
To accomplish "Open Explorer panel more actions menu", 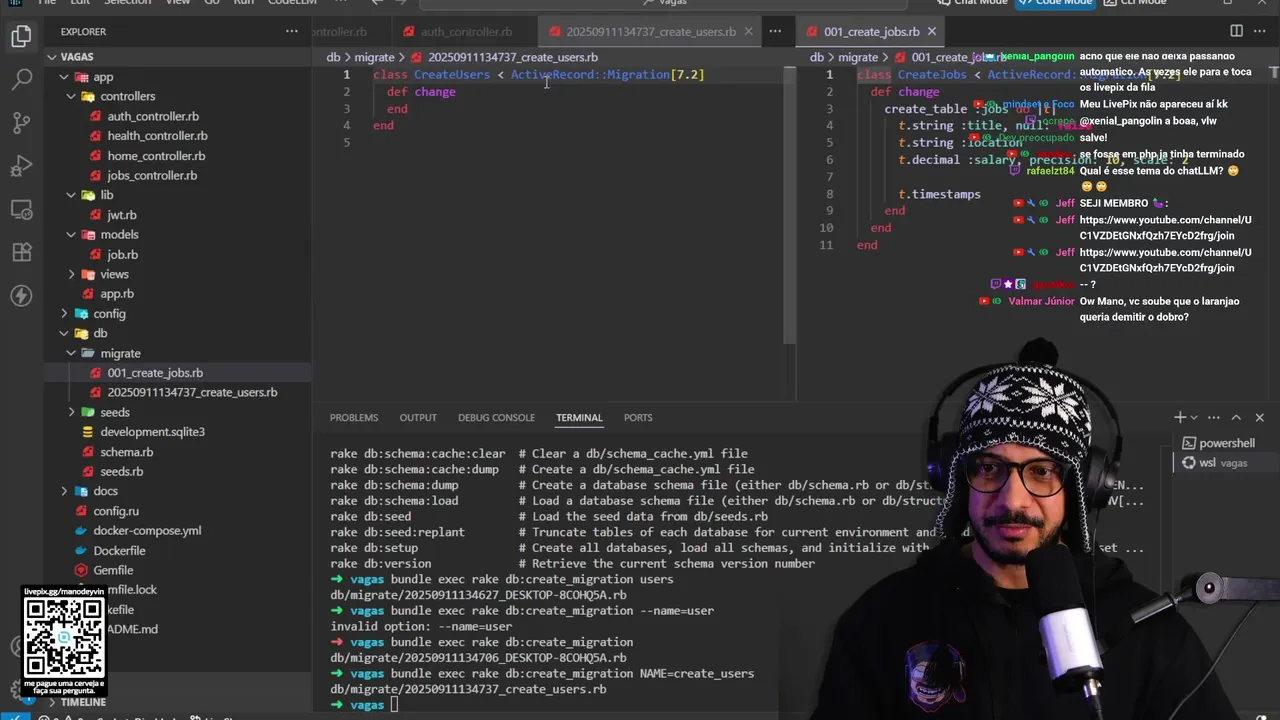I will [x=292, y=31].
